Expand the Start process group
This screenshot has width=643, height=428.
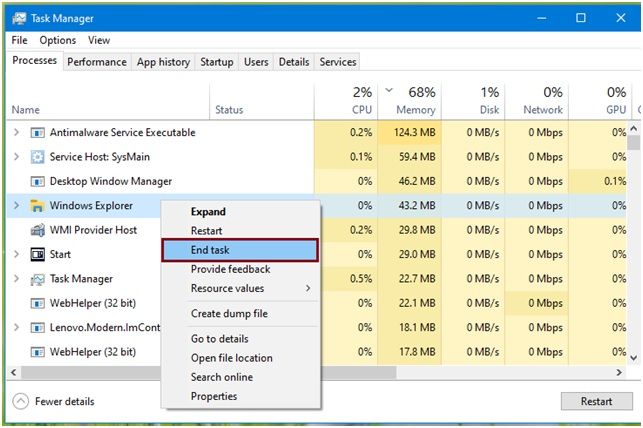coord(16,255)
